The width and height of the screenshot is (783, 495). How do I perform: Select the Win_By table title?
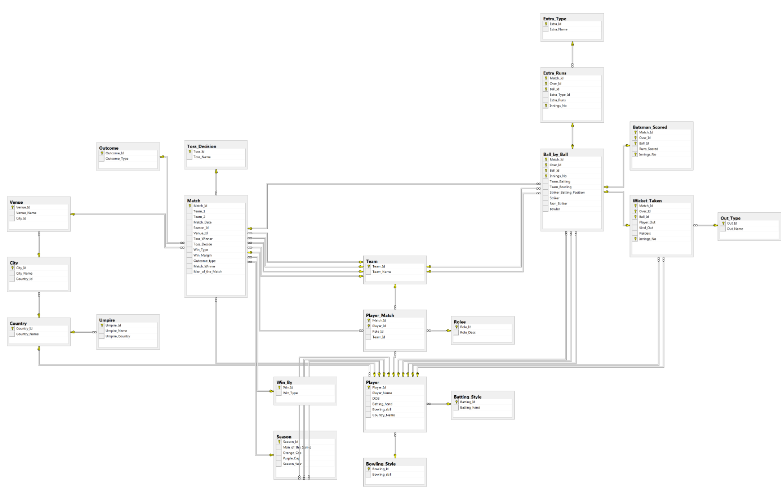tap(285, 383)
